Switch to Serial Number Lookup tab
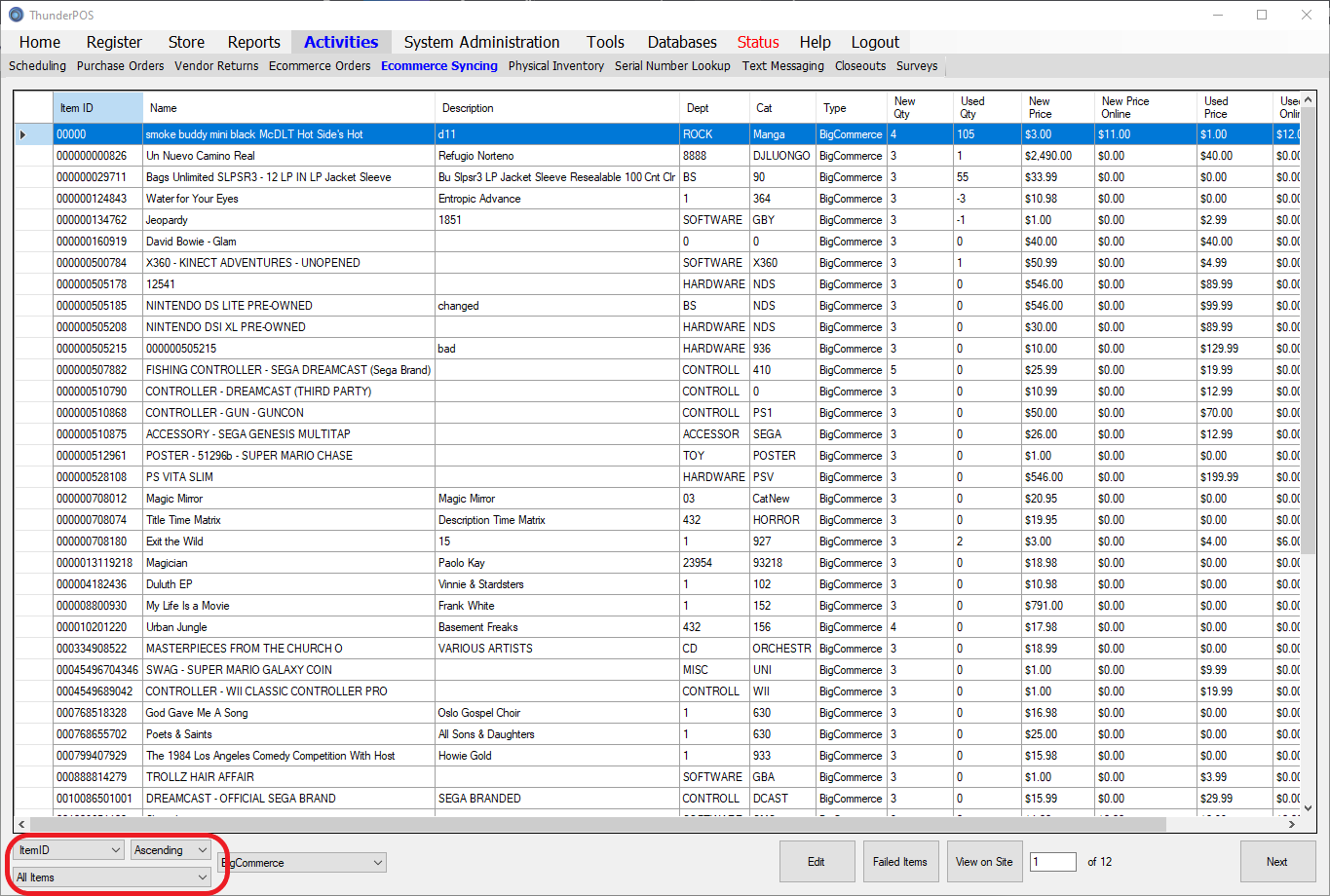 tap(672, 66)
